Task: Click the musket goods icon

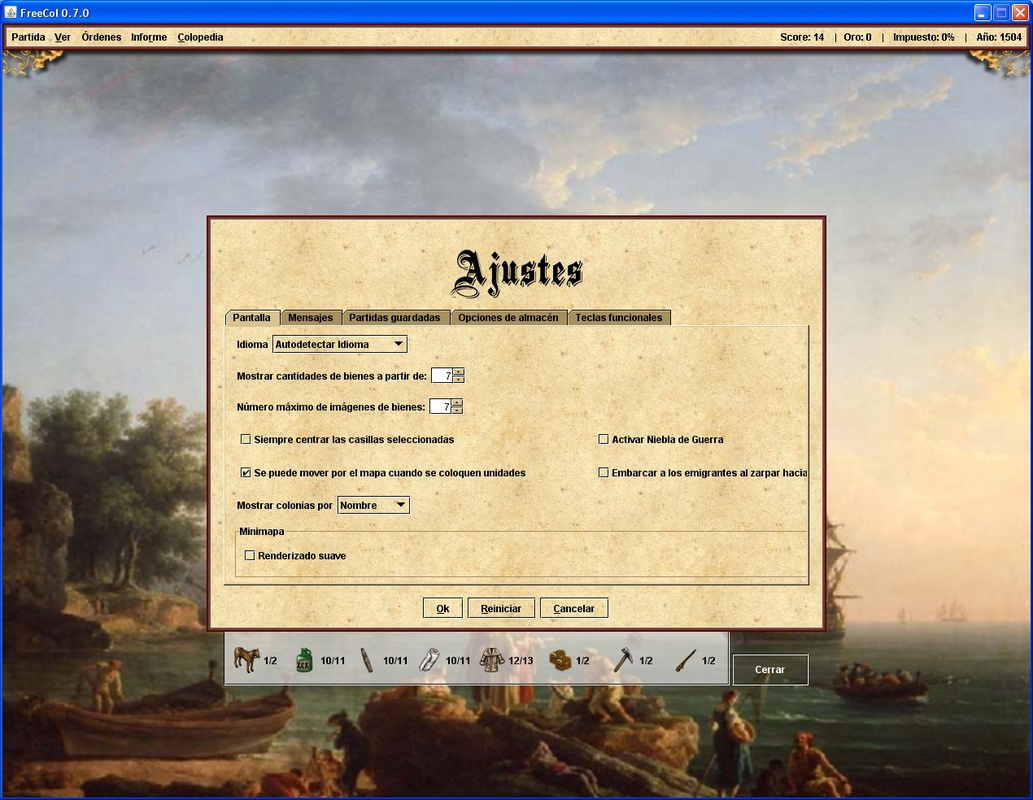Action: [685, 660]
